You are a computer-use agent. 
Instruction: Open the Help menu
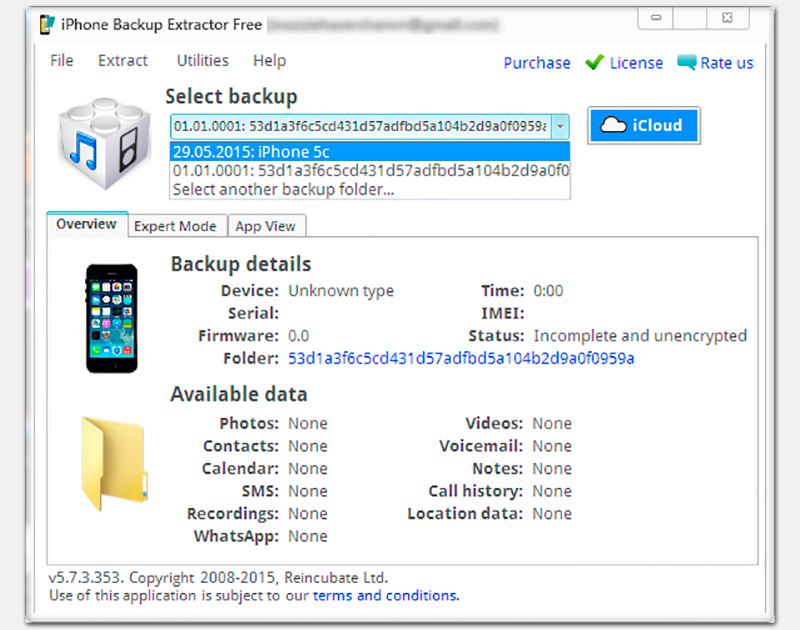tap(269, 61)
